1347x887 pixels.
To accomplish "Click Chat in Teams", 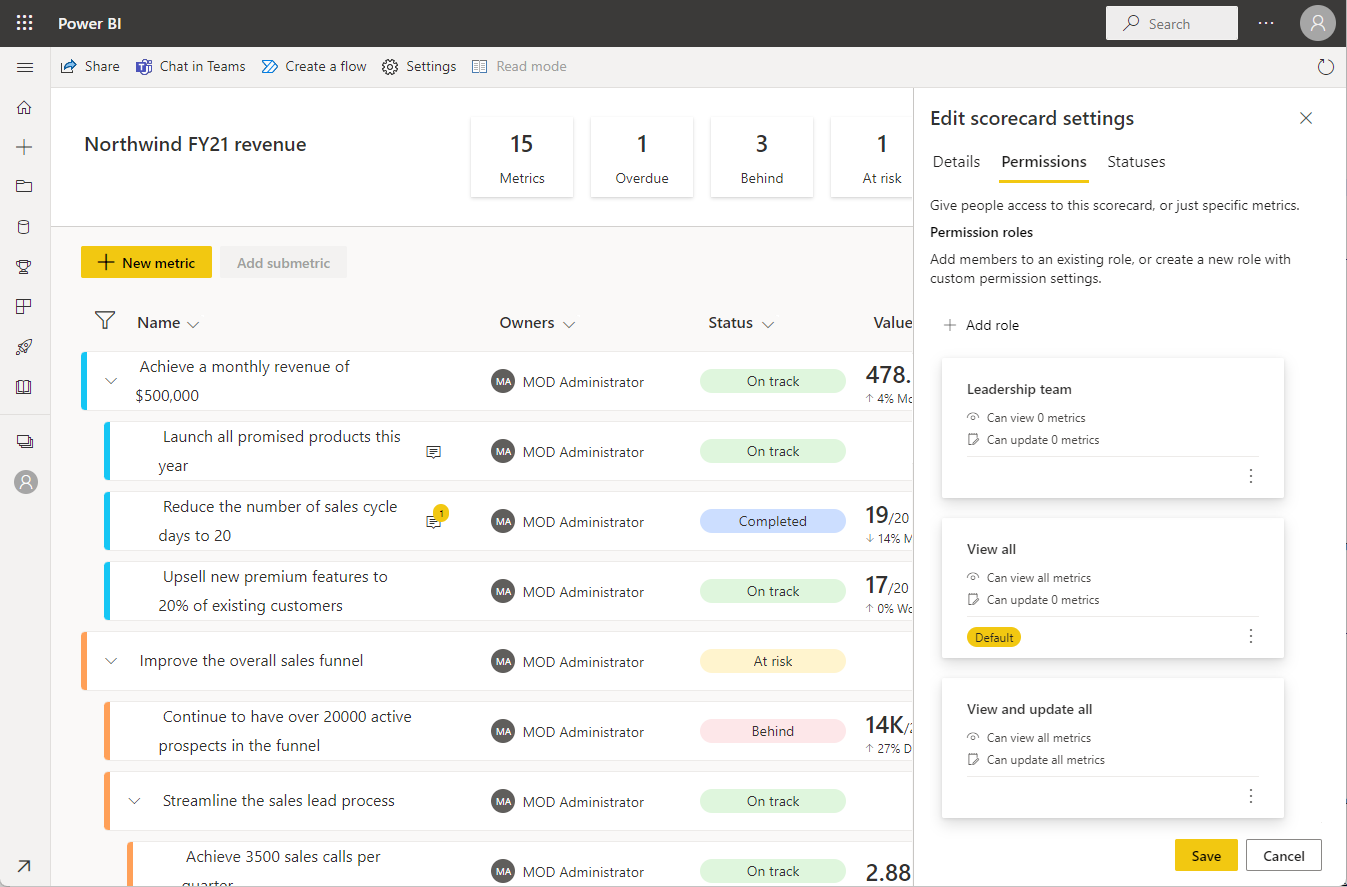I will [x=191, y=66].
